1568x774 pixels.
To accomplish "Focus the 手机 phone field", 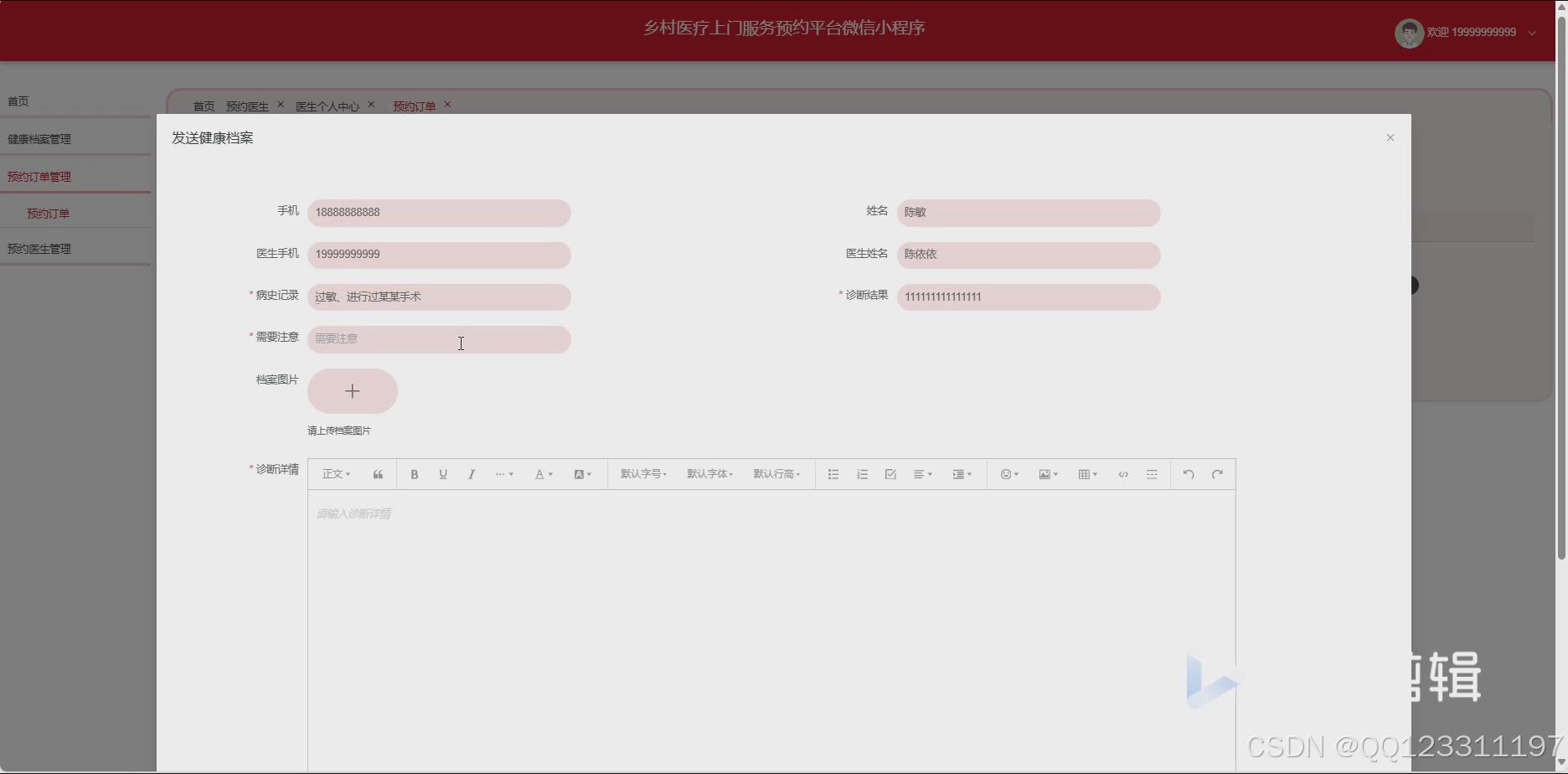I will (x=439, y=213).
